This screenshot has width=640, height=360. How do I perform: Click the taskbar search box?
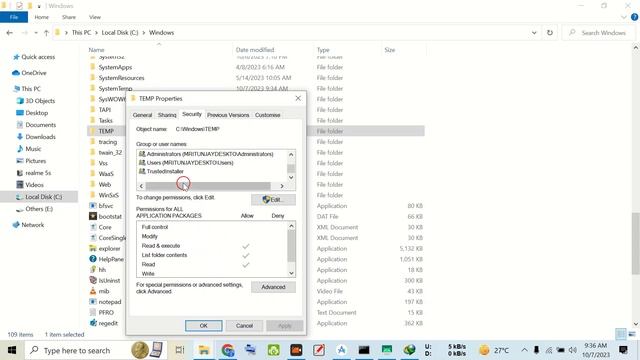pos(96,350)
